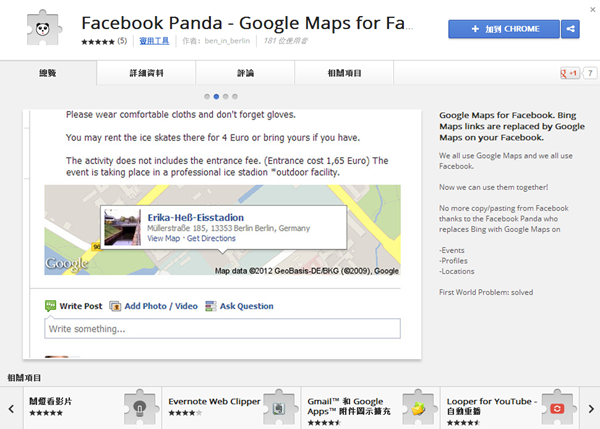
Task: Click the Write Post icon
Action: 51,306
